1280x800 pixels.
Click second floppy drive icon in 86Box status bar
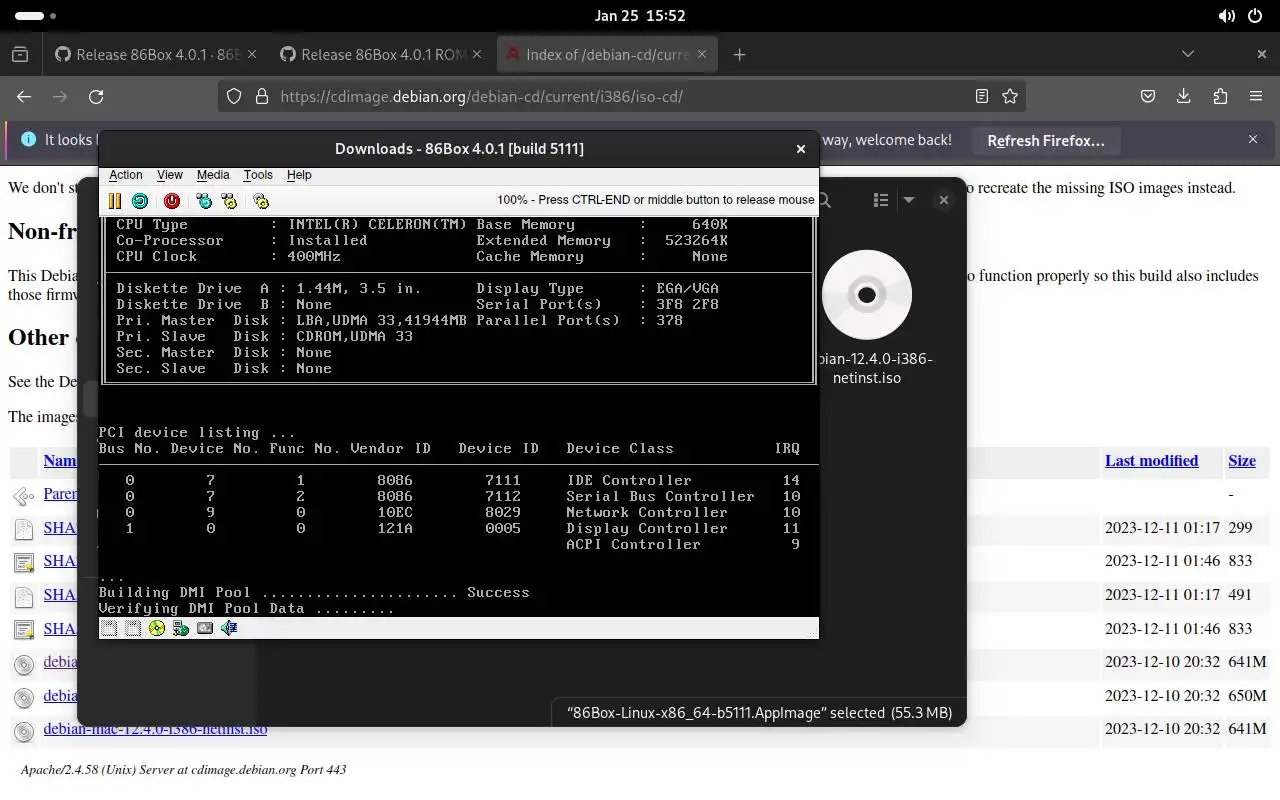click(133, 628)
